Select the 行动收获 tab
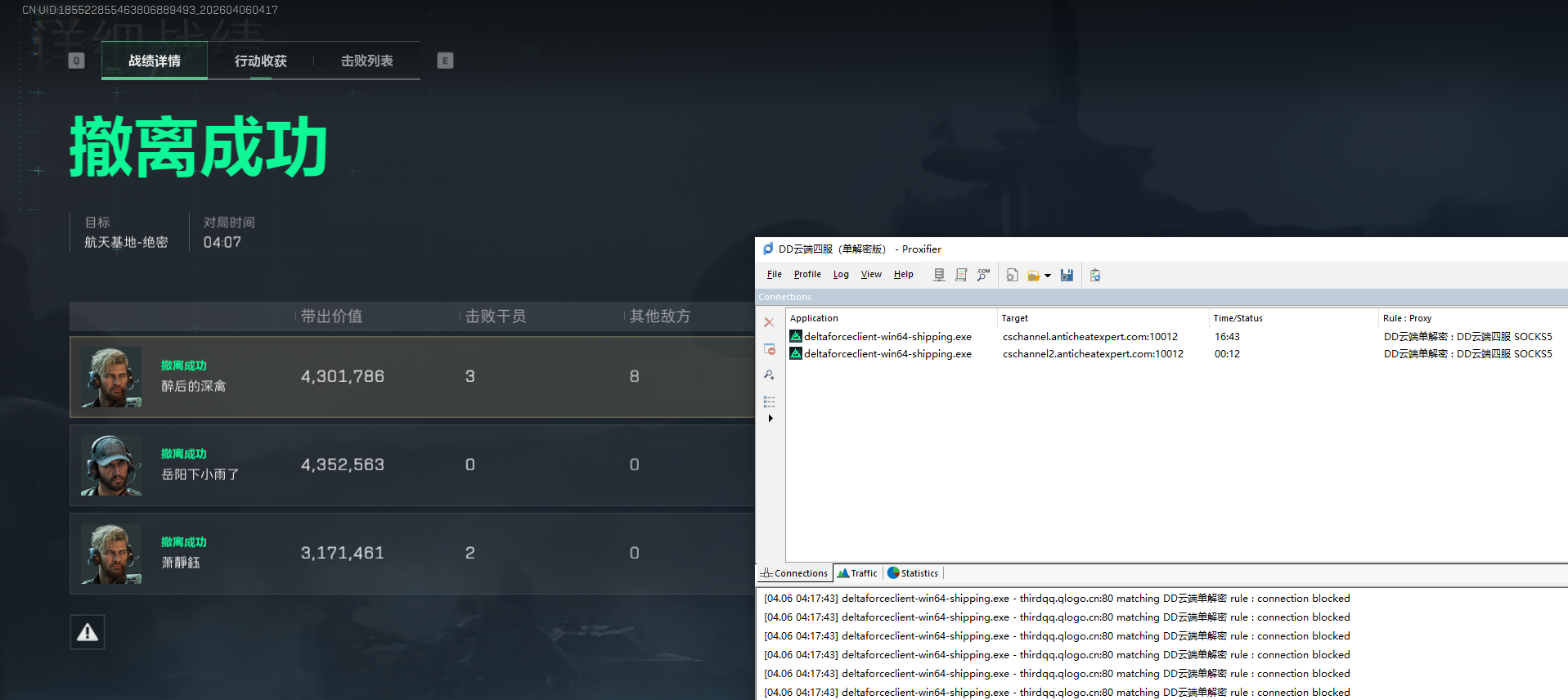The width and height of the screenshot is (1568, 700). click(261, 61)
